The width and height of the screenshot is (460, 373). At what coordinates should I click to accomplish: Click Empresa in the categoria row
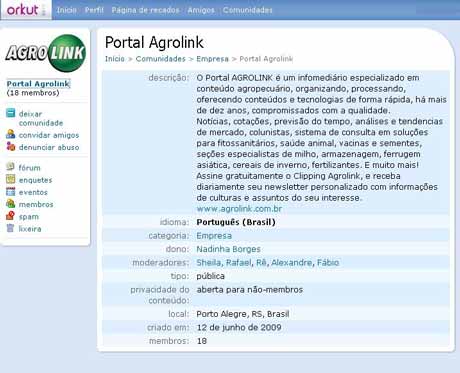click(x=214, y=236)
